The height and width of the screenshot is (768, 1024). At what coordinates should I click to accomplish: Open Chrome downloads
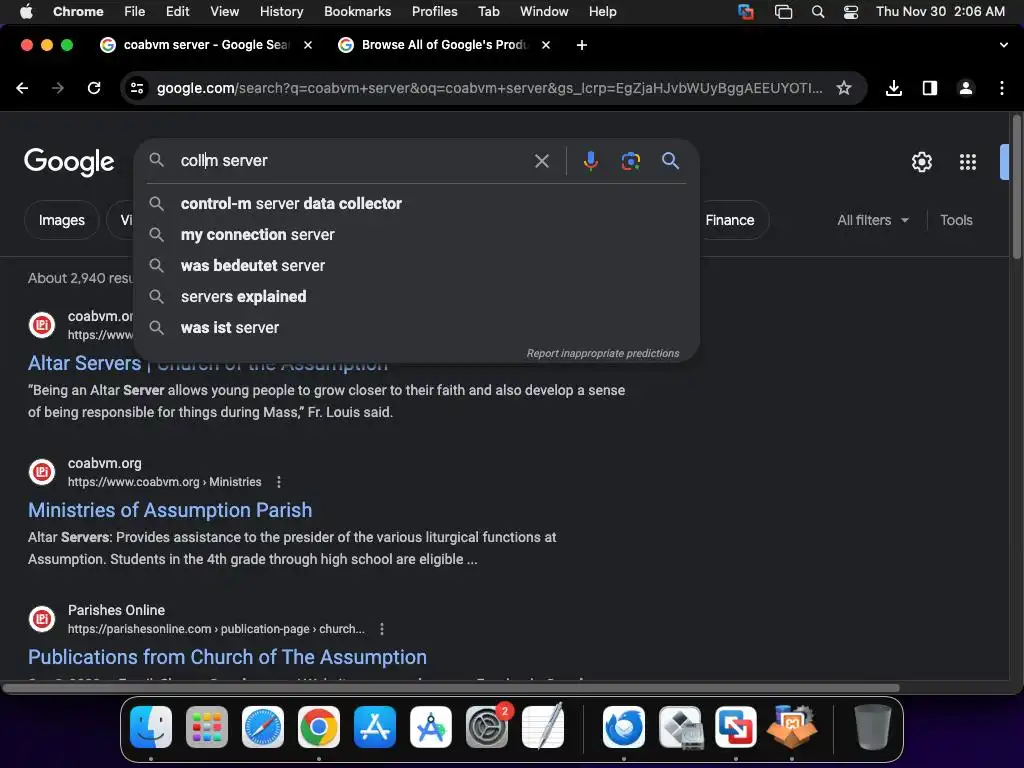(893, 88)
